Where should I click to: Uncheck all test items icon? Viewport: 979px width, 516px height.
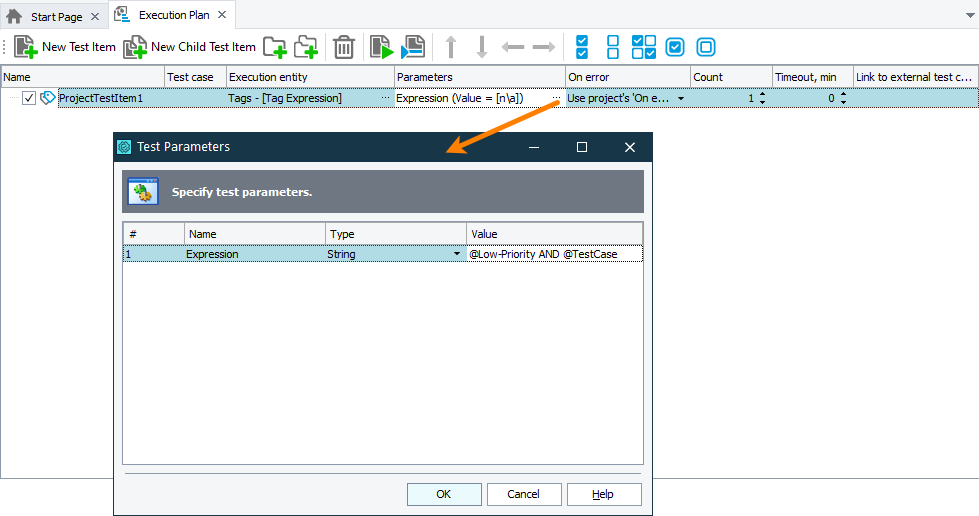coord(613,47)
